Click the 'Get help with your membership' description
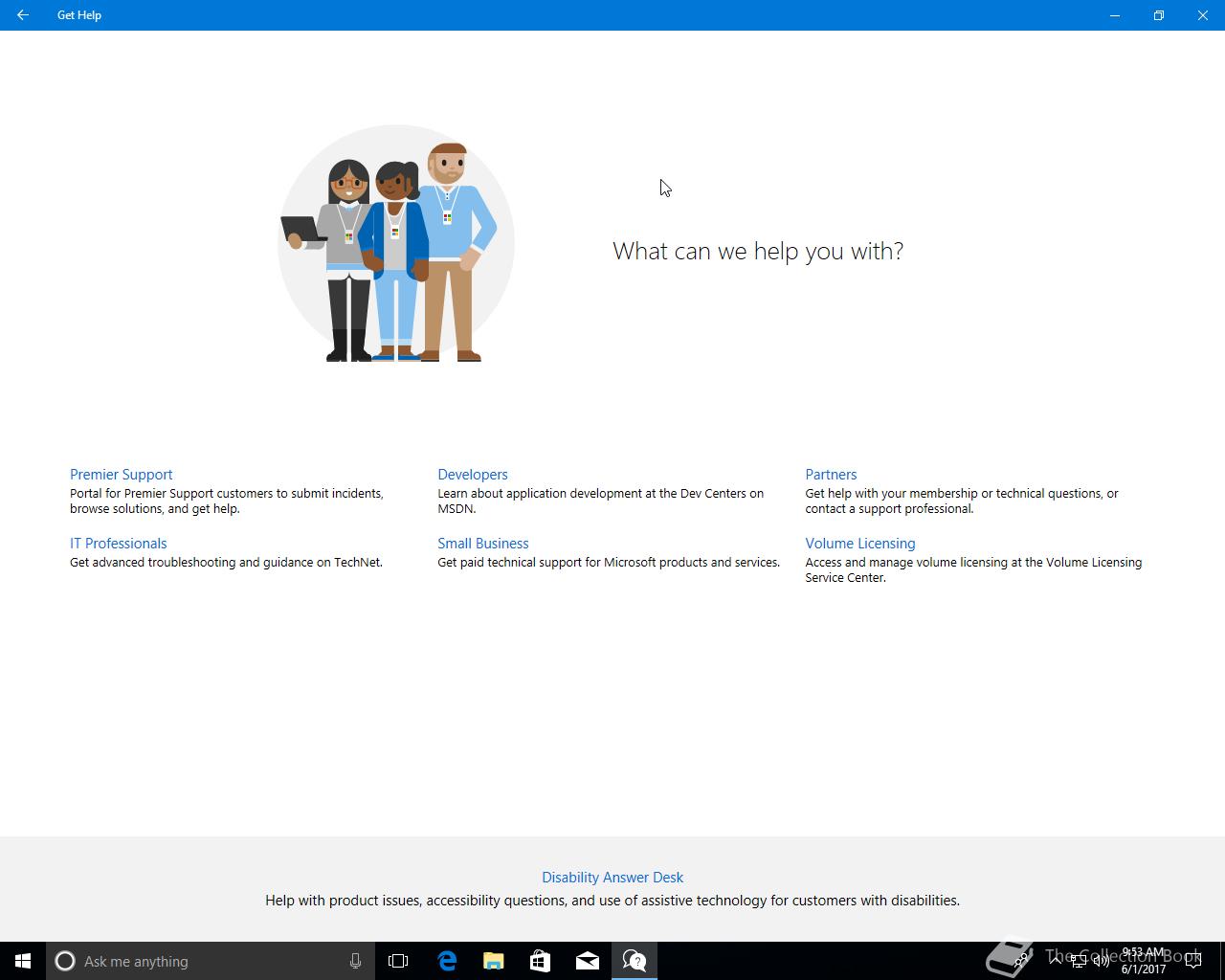 pyautogui.click(x=962, y=501)
